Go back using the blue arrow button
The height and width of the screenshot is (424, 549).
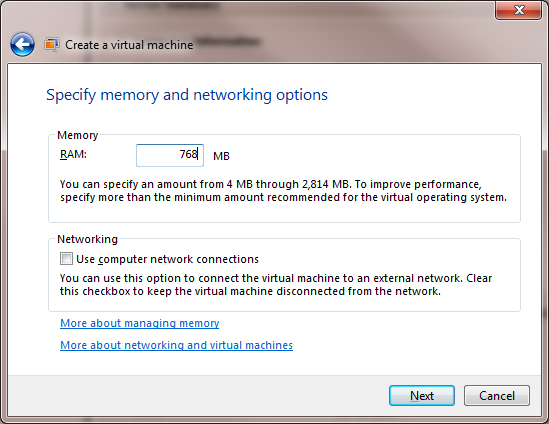[22, 44]
